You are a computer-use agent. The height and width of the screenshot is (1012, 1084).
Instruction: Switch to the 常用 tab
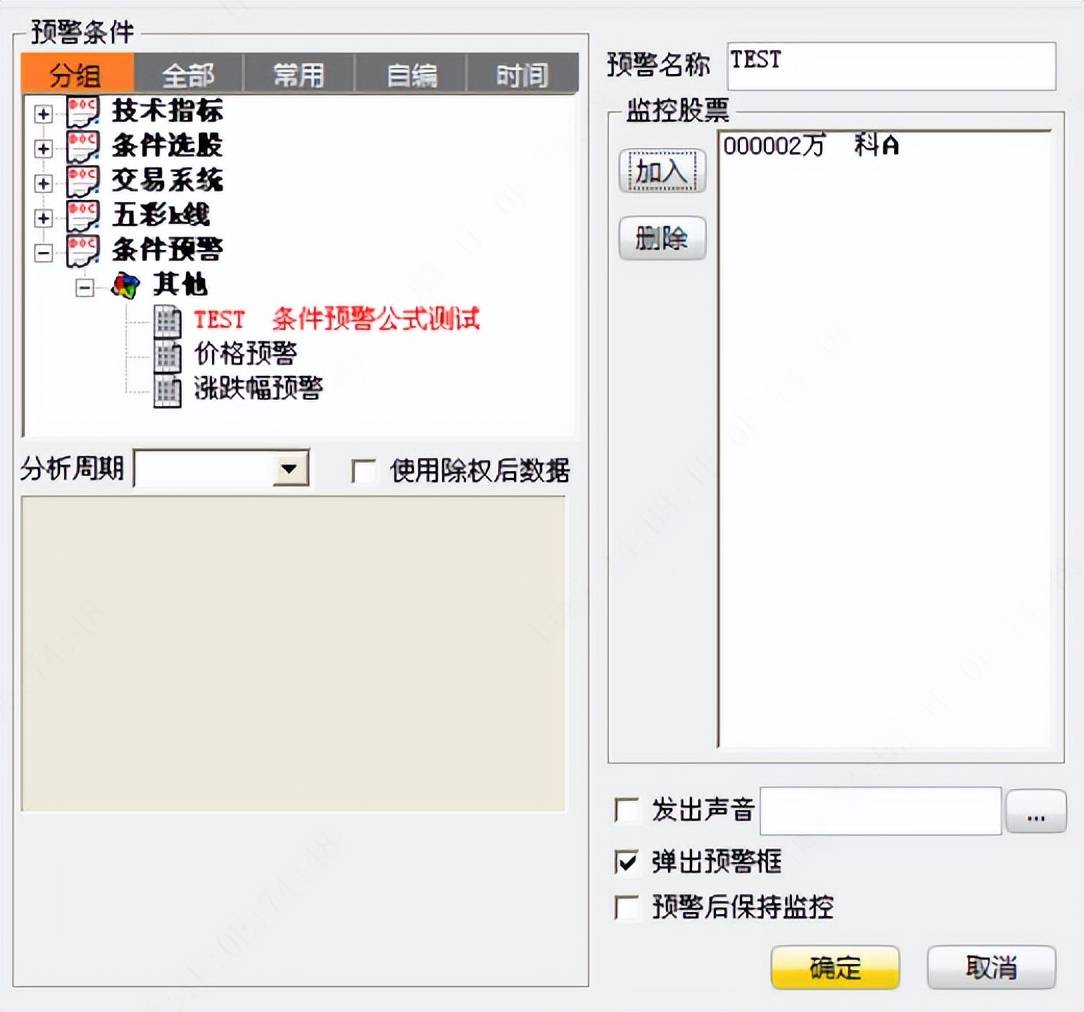pos(299,74)
